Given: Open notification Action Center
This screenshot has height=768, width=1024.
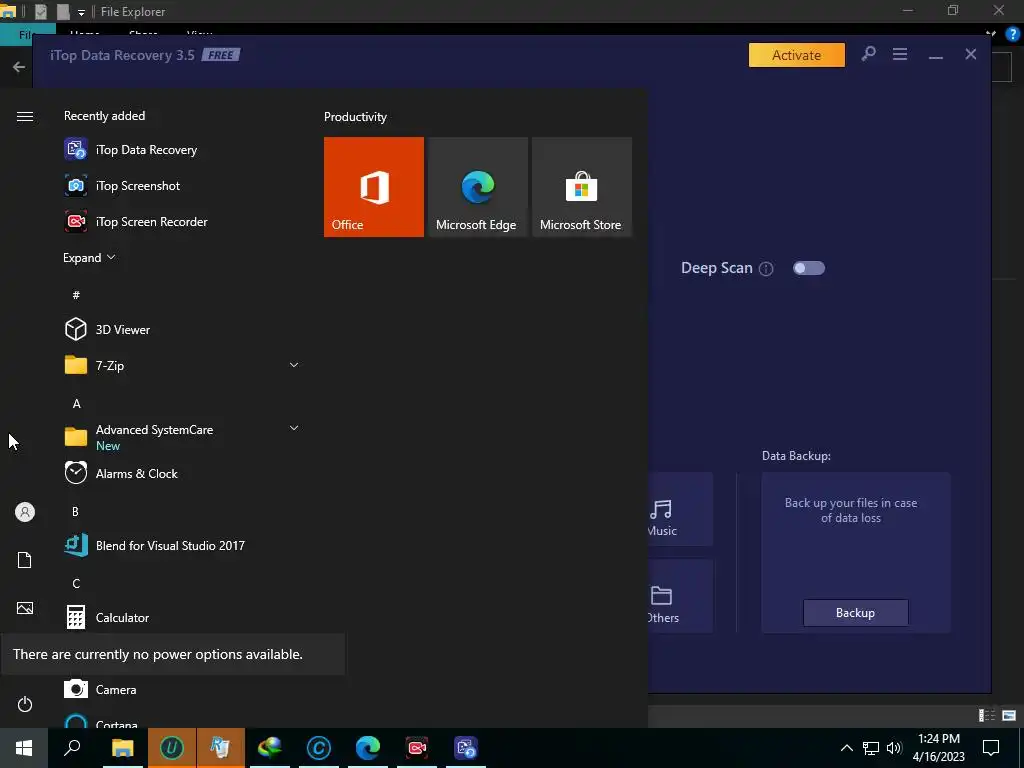Looking at the screenshot, I should (991, 748).
